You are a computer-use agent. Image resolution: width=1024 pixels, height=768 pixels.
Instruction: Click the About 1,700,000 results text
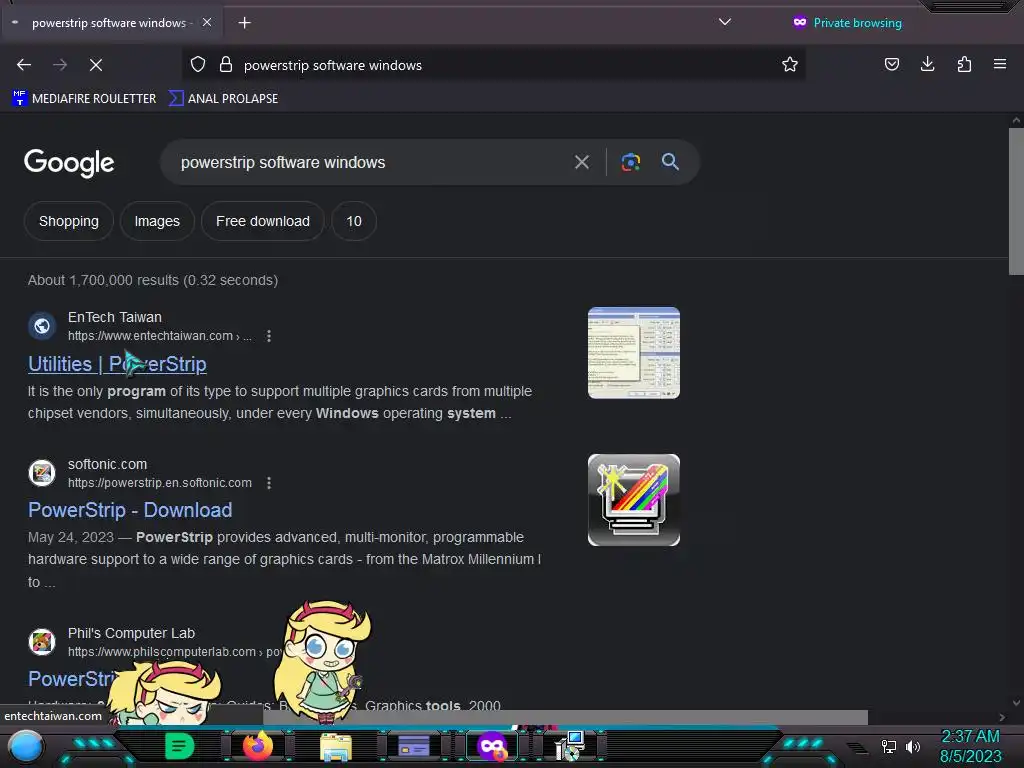(153, 280)
